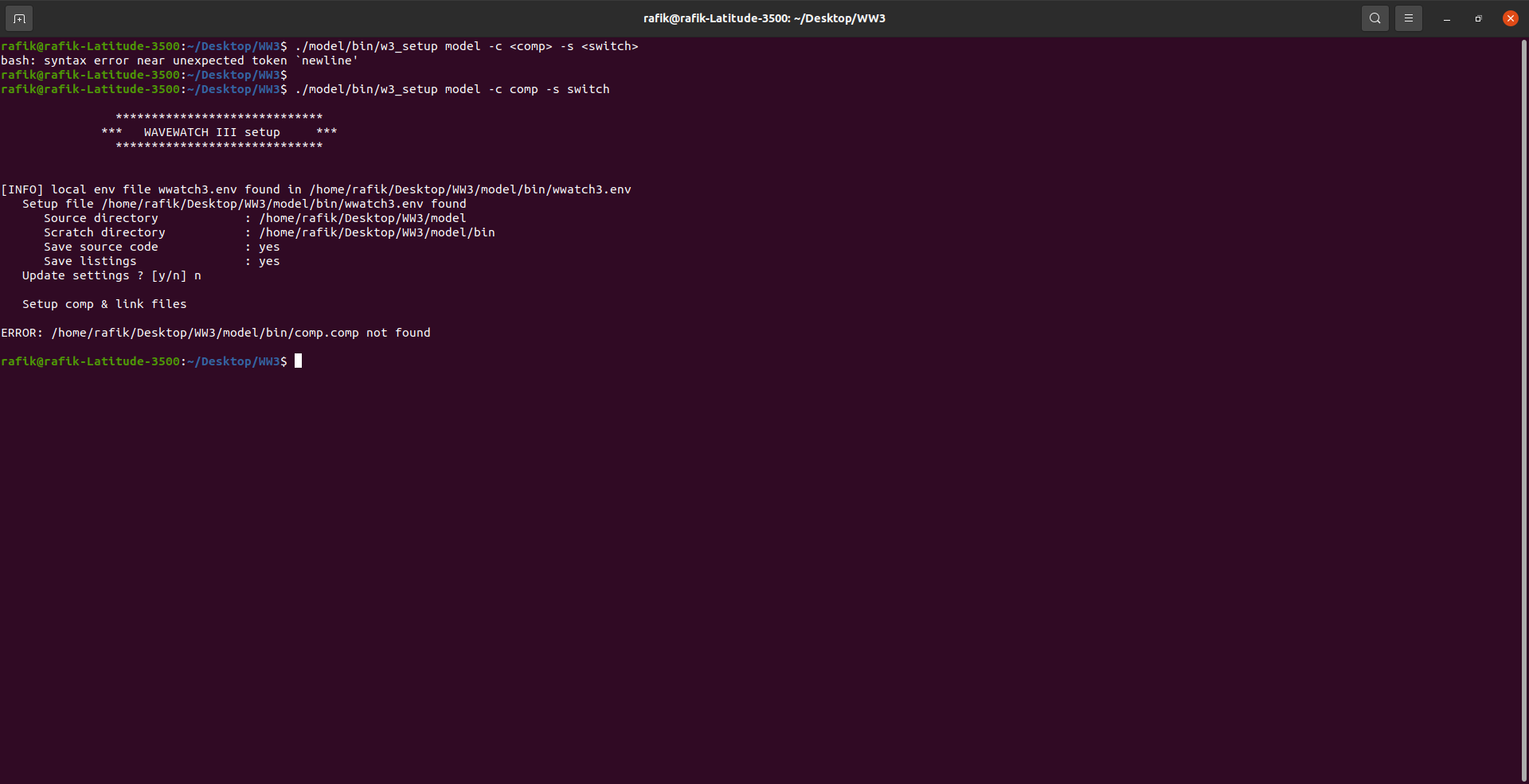The width and height of the screenshot is (1529, 784).
Task: Click the blinking terminal cursor
Action: point(299,361)
